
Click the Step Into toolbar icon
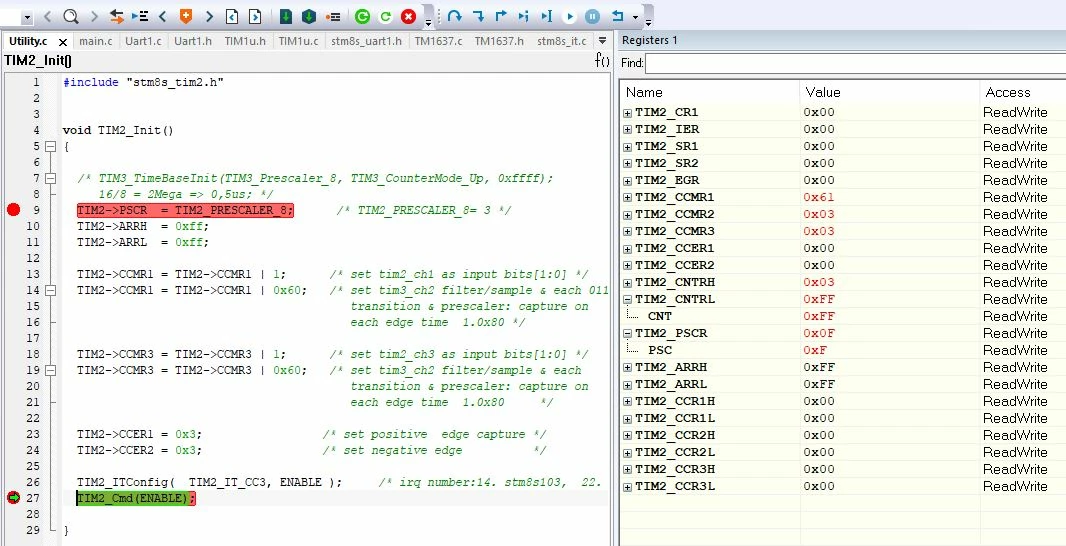point(478,16)
